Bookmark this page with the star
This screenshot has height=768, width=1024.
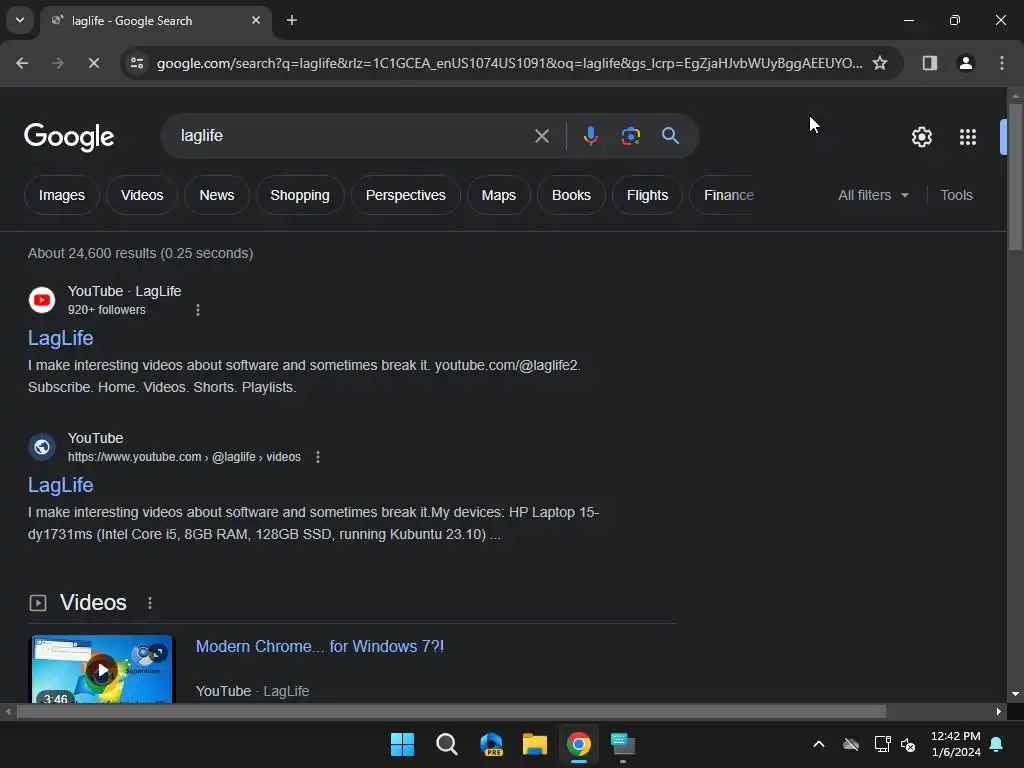[x=880, y=63]
